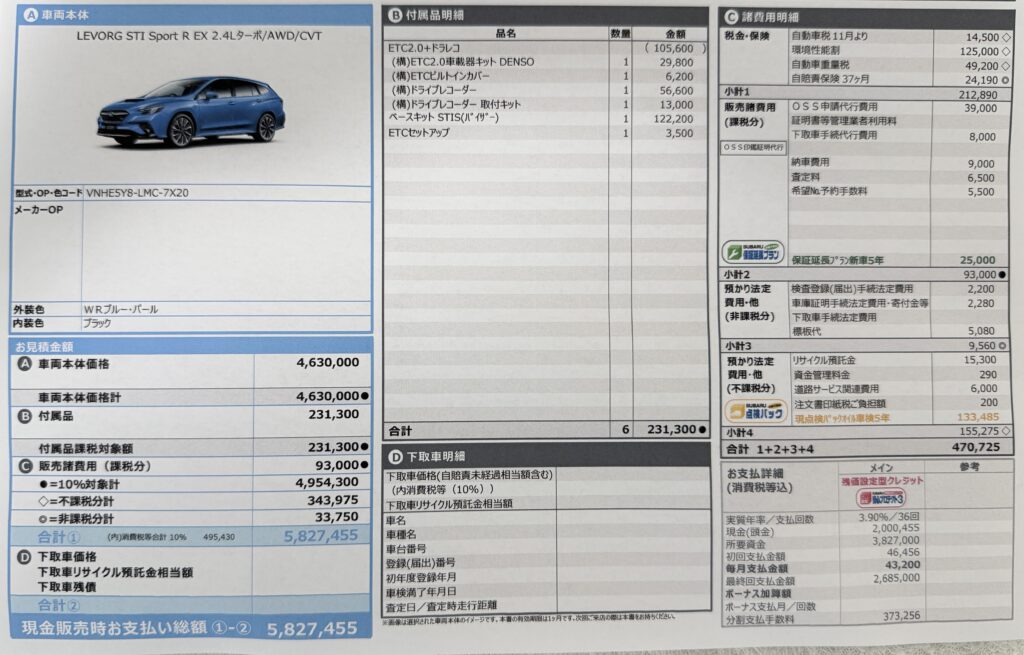This screenshot has height=655, width=1024.
Task: Select the LEVORG STI Sport R EX model title
Action: point(199,36)
